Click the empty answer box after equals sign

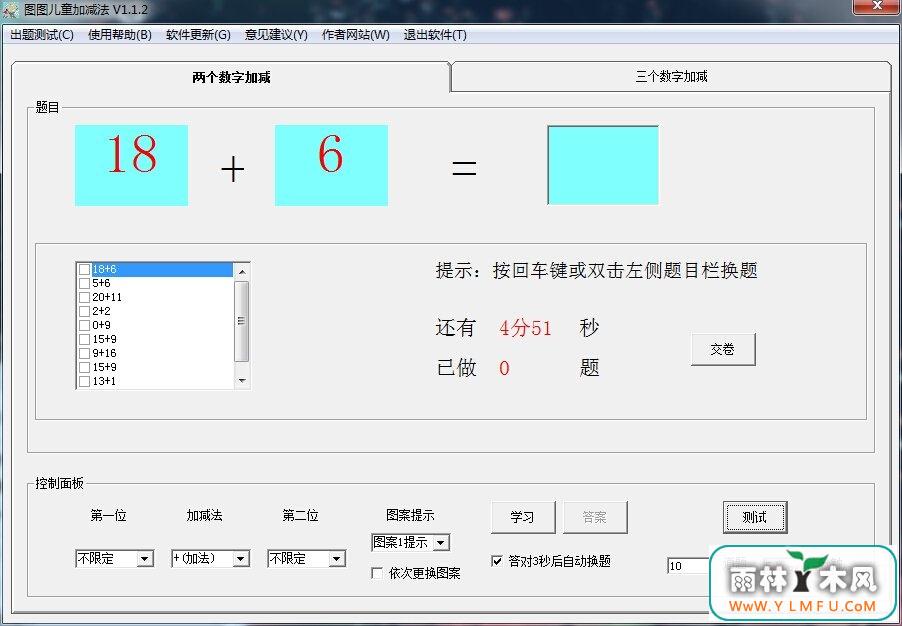(x=603, y=165)
